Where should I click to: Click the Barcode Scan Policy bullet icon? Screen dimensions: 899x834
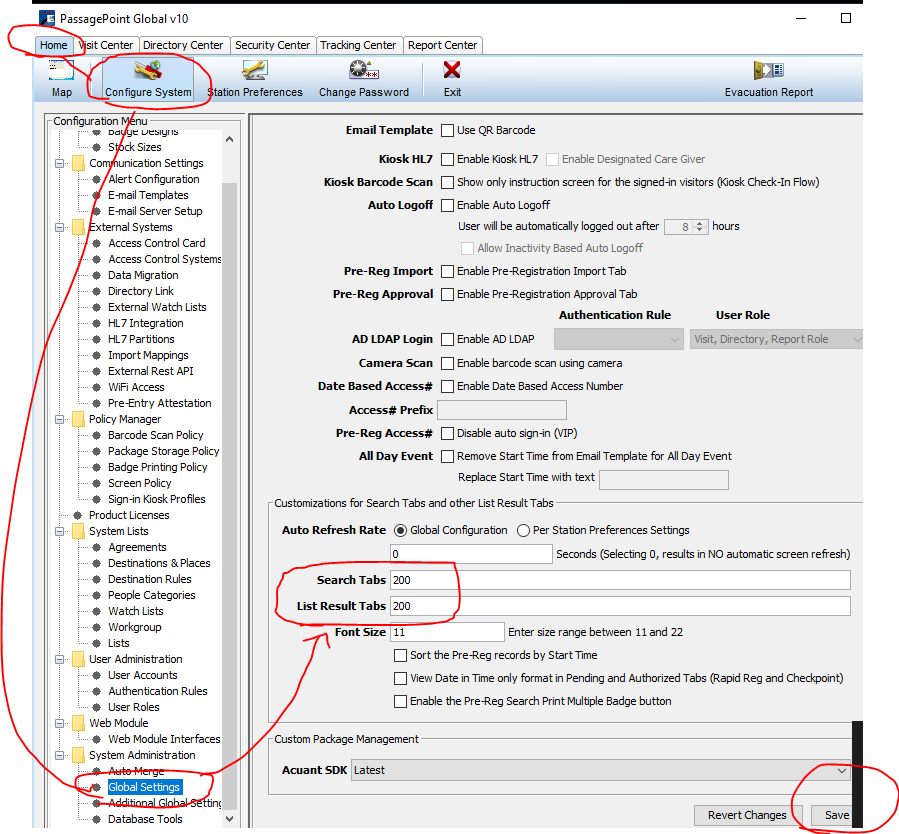[x=96, y=436]
